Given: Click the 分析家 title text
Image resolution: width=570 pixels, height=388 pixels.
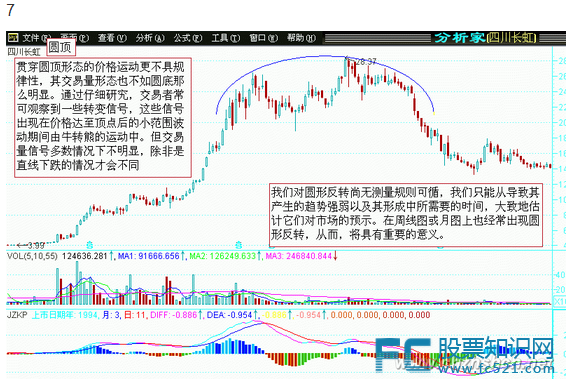Looking at the screenshot, I should (459, 38).
